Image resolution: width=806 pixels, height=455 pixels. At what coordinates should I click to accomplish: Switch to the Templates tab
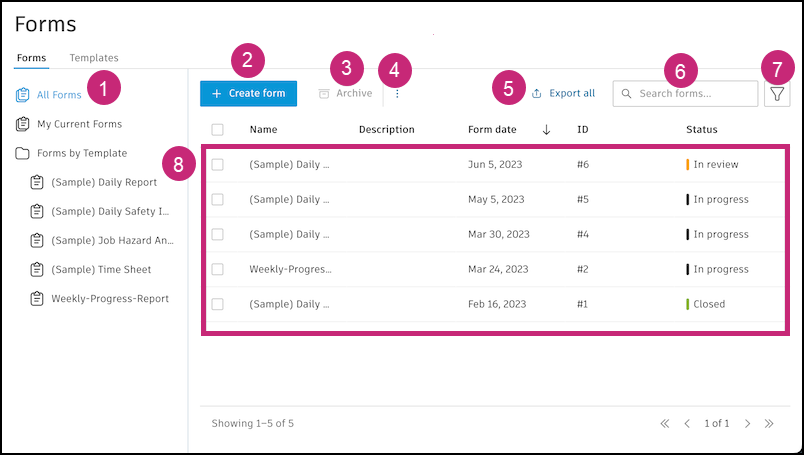tap(94, 58)
